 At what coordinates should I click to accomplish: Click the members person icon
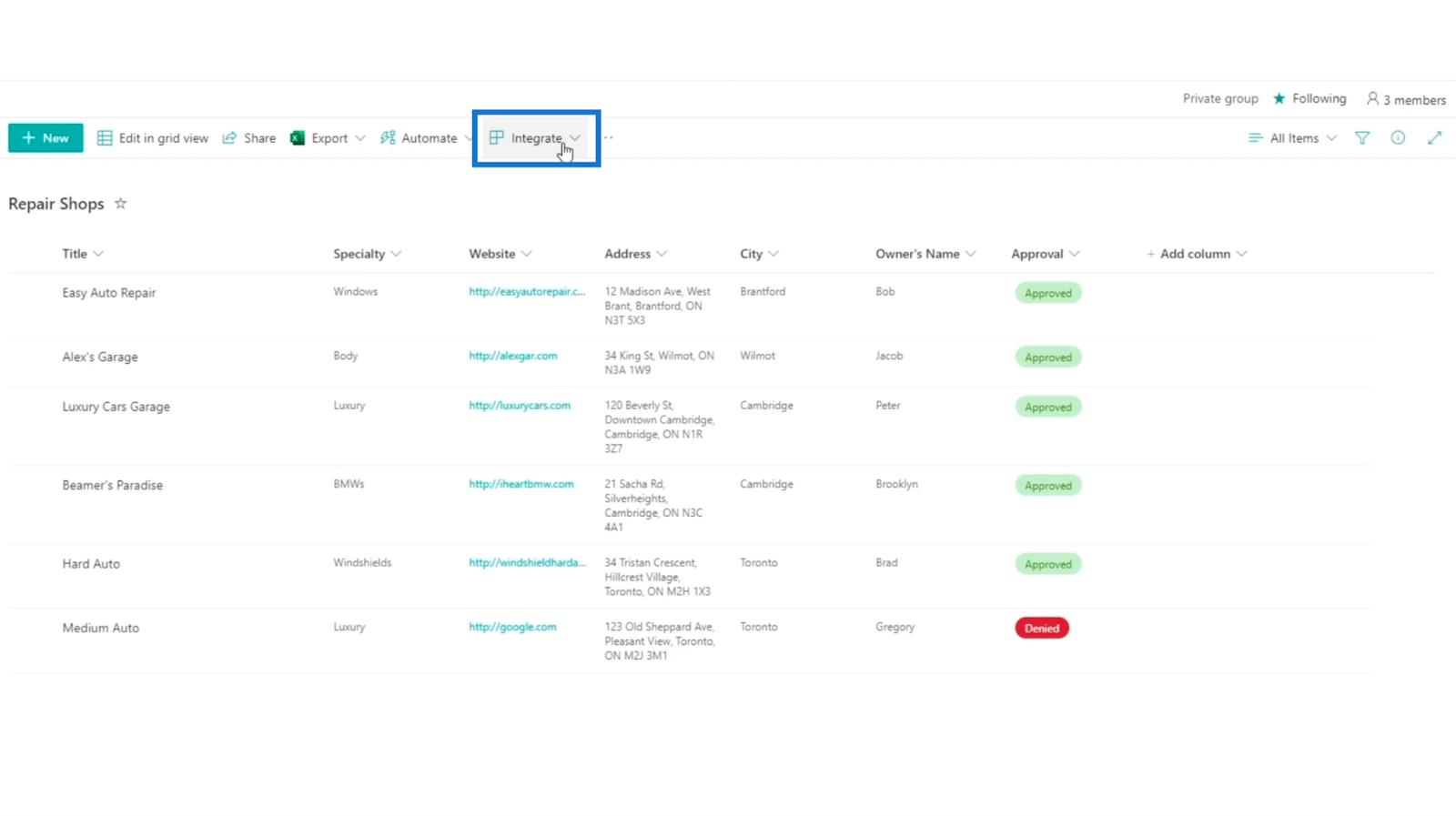click(1372, 98)
